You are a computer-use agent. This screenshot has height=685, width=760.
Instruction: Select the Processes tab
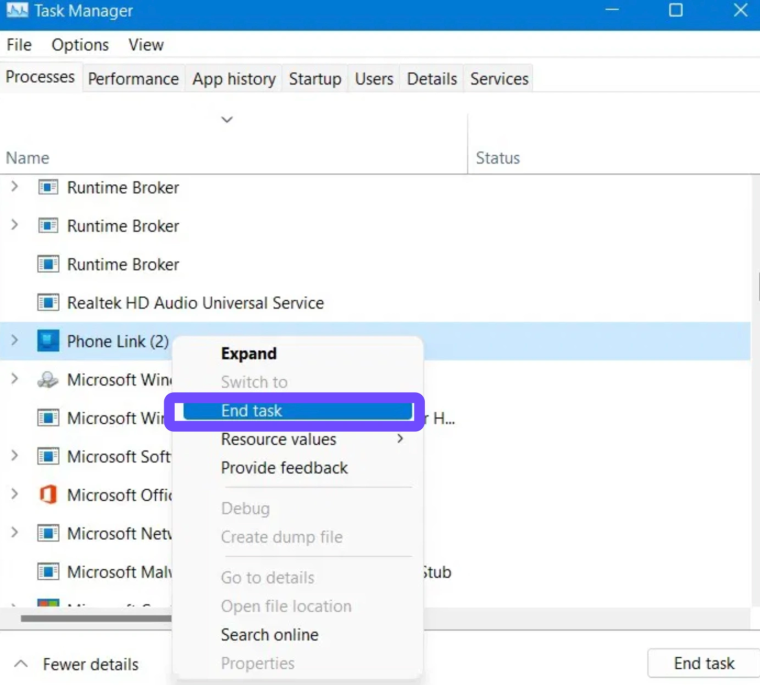40,77
